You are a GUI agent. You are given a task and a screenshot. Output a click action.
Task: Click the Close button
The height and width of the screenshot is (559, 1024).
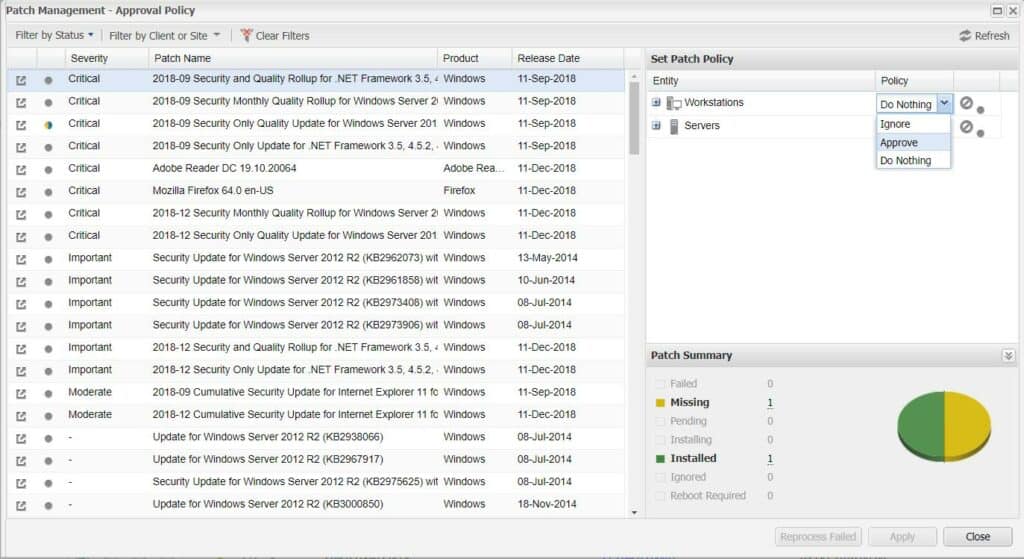click(978, 537)
